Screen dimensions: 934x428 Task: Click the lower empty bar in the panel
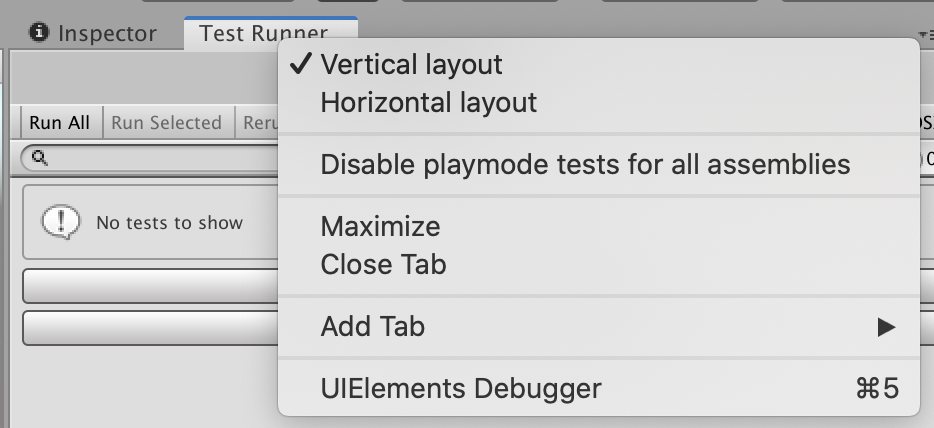pos(150,327)
